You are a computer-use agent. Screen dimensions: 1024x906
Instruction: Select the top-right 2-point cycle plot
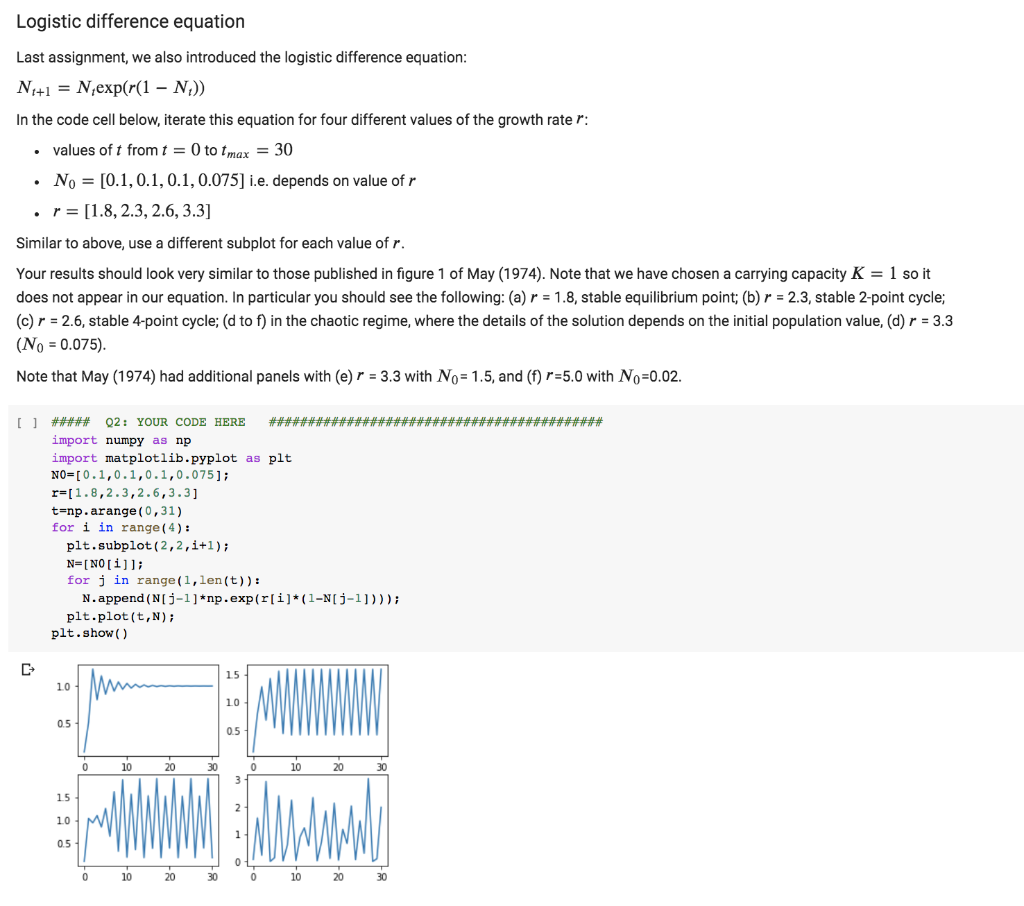pyautogui.click(x=318, y=710)
